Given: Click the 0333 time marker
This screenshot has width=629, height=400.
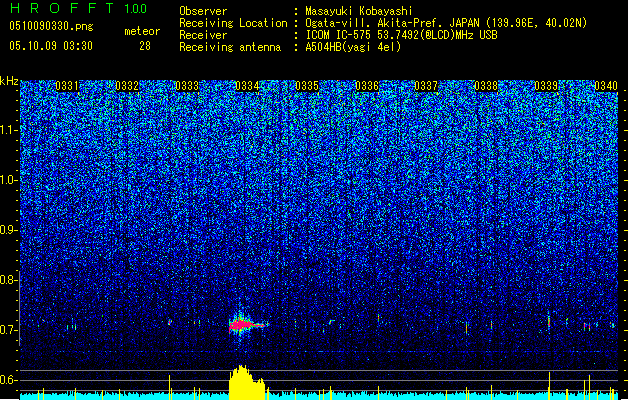Looking at the screenshot, I should point(187,86).
